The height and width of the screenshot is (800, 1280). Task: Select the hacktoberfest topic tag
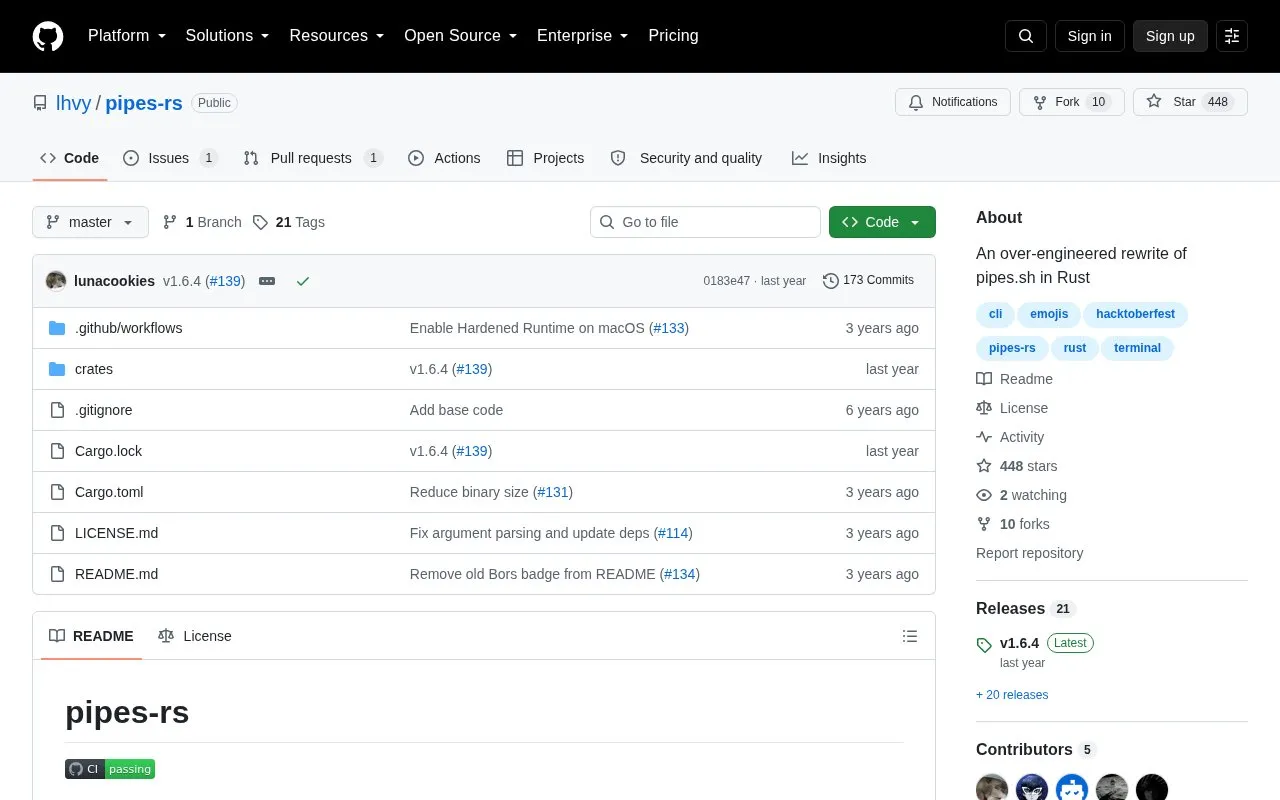click(x=1135, y=314)
